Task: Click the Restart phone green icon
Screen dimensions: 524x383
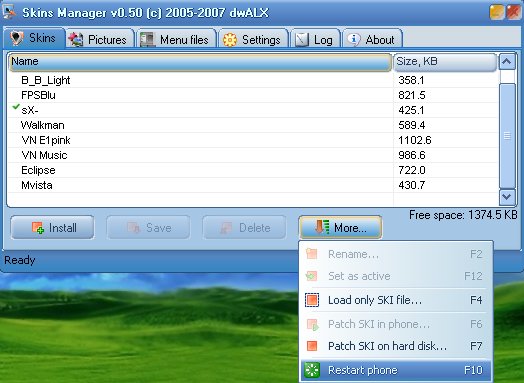Action: tap(312, 370)
